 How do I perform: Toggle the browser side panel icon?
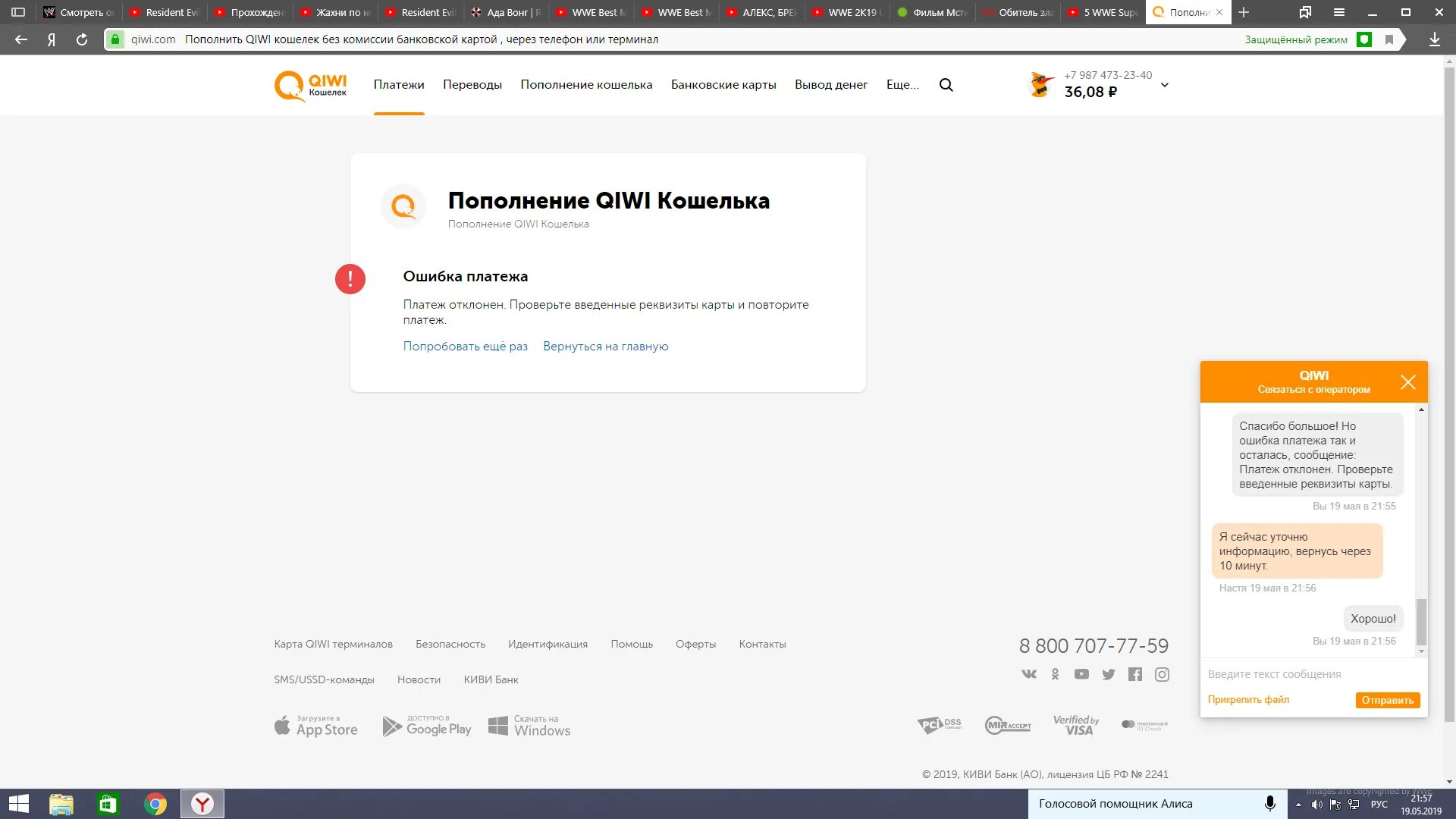coord(18,12)
